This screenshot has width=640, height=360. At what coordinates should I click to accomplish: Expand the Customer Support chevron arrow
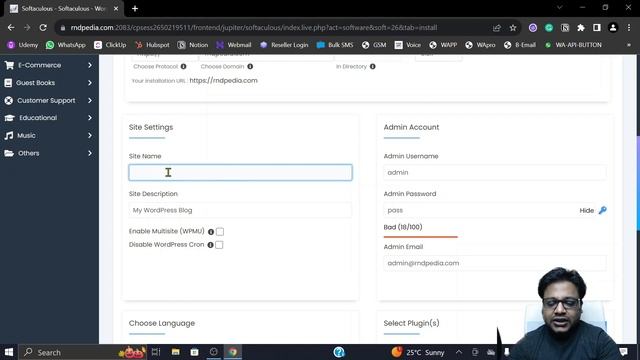coord(90,100)
